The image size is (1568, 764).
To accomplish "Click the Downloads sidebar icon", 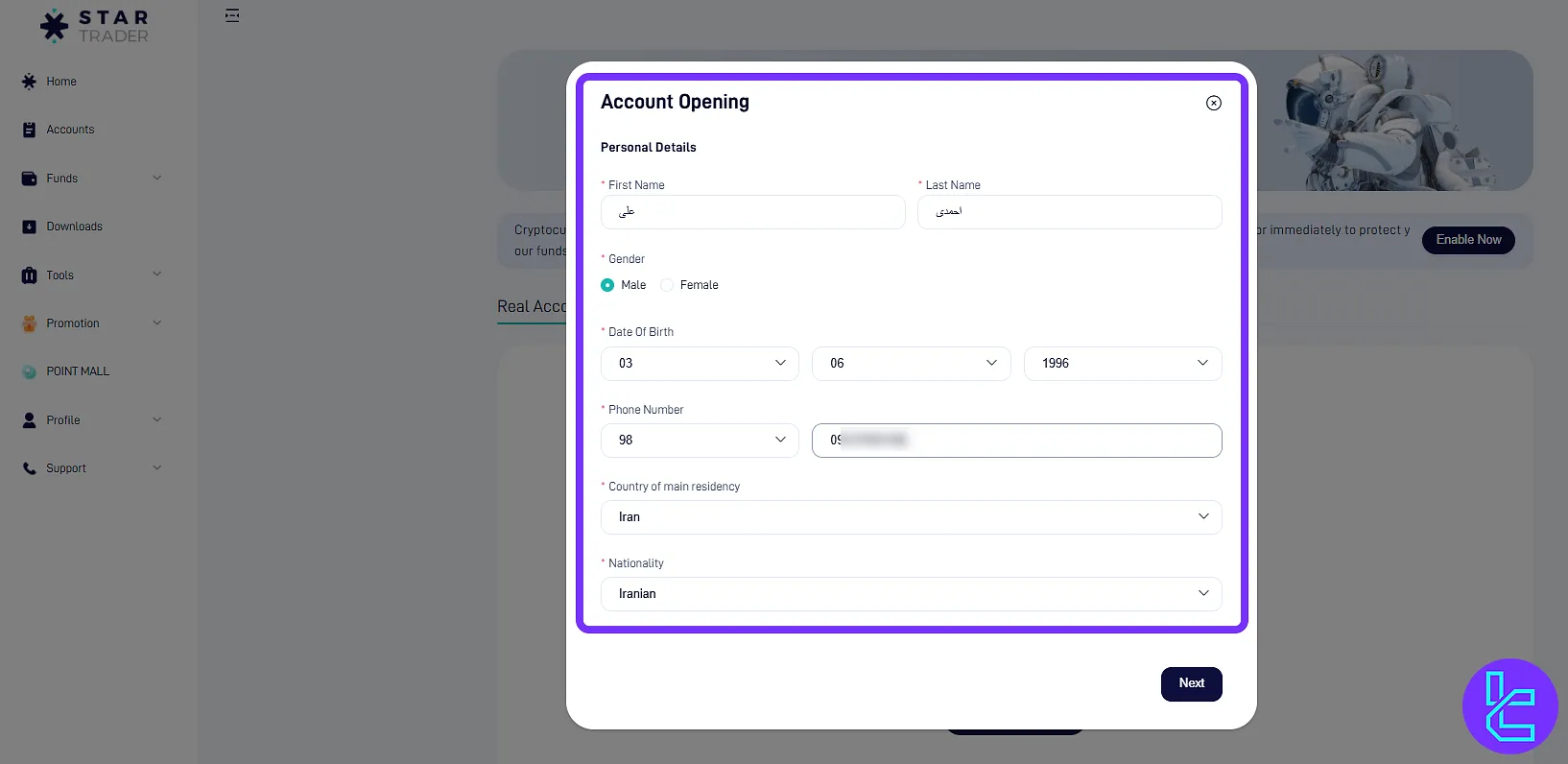I will [x=29, y=227].
